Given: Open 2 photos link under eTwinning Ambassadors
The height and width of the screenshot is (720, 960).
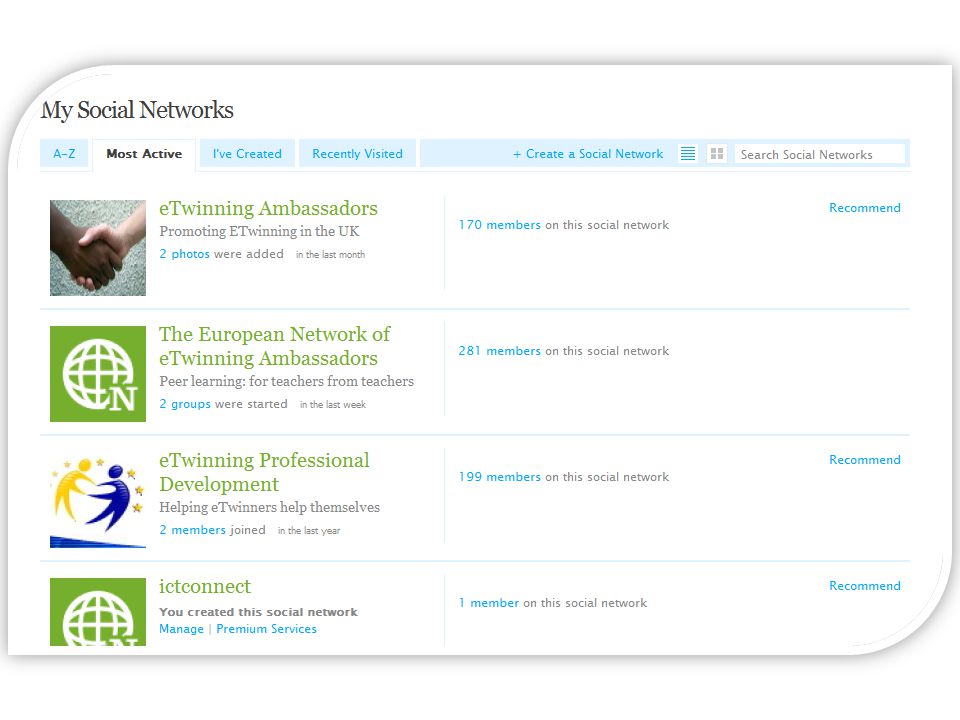Looking at the screenshot, I should pos(184,253).
